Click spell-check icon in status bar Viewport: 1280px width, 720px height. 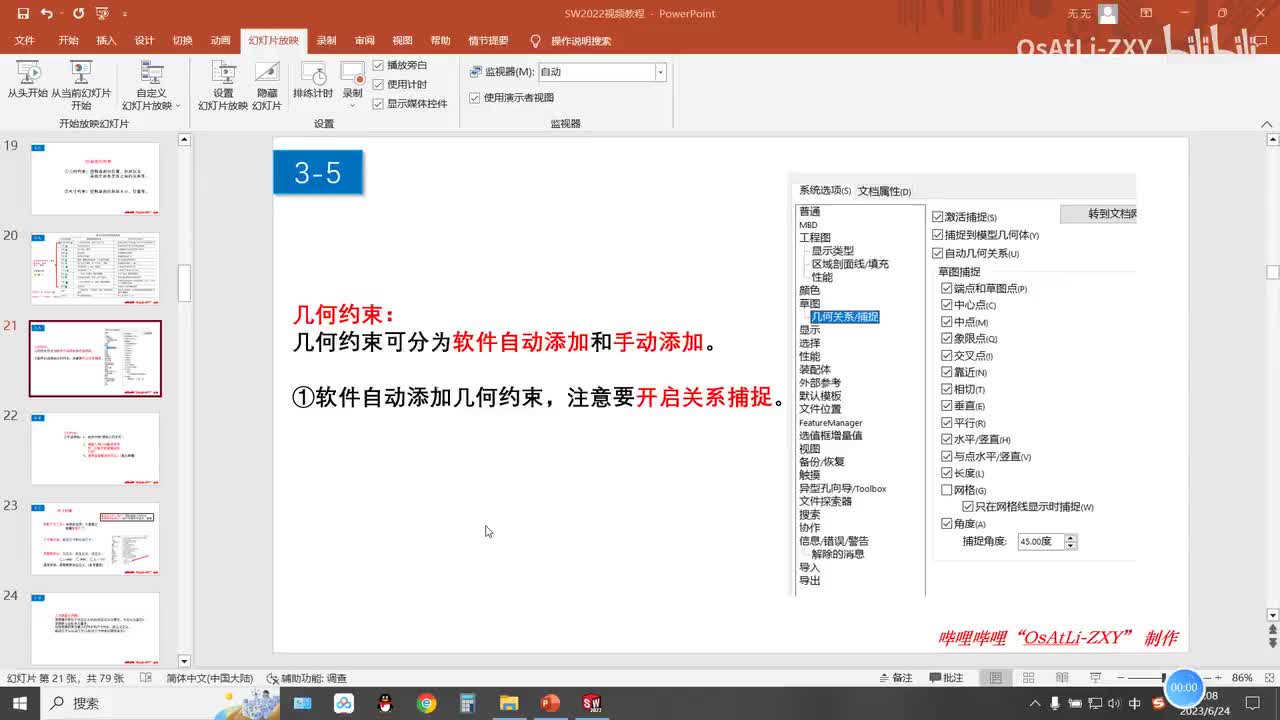(x=146, y=677)
